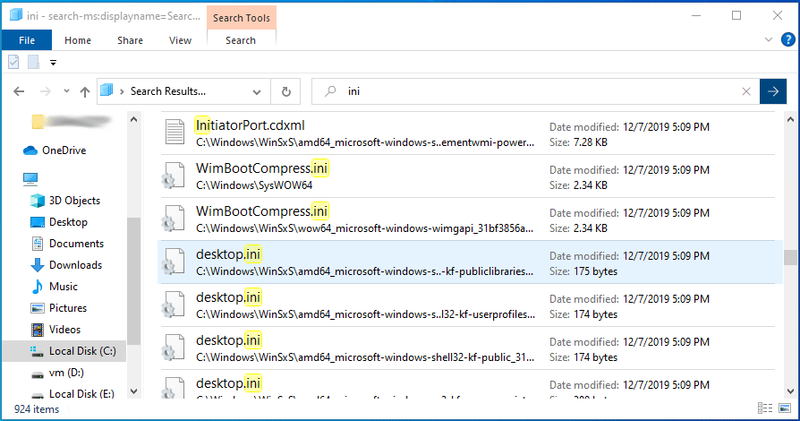This screenshot has height=421, width=800.
Task: Select desktop.ini sized 175 bytes
Action: (470, 262)
